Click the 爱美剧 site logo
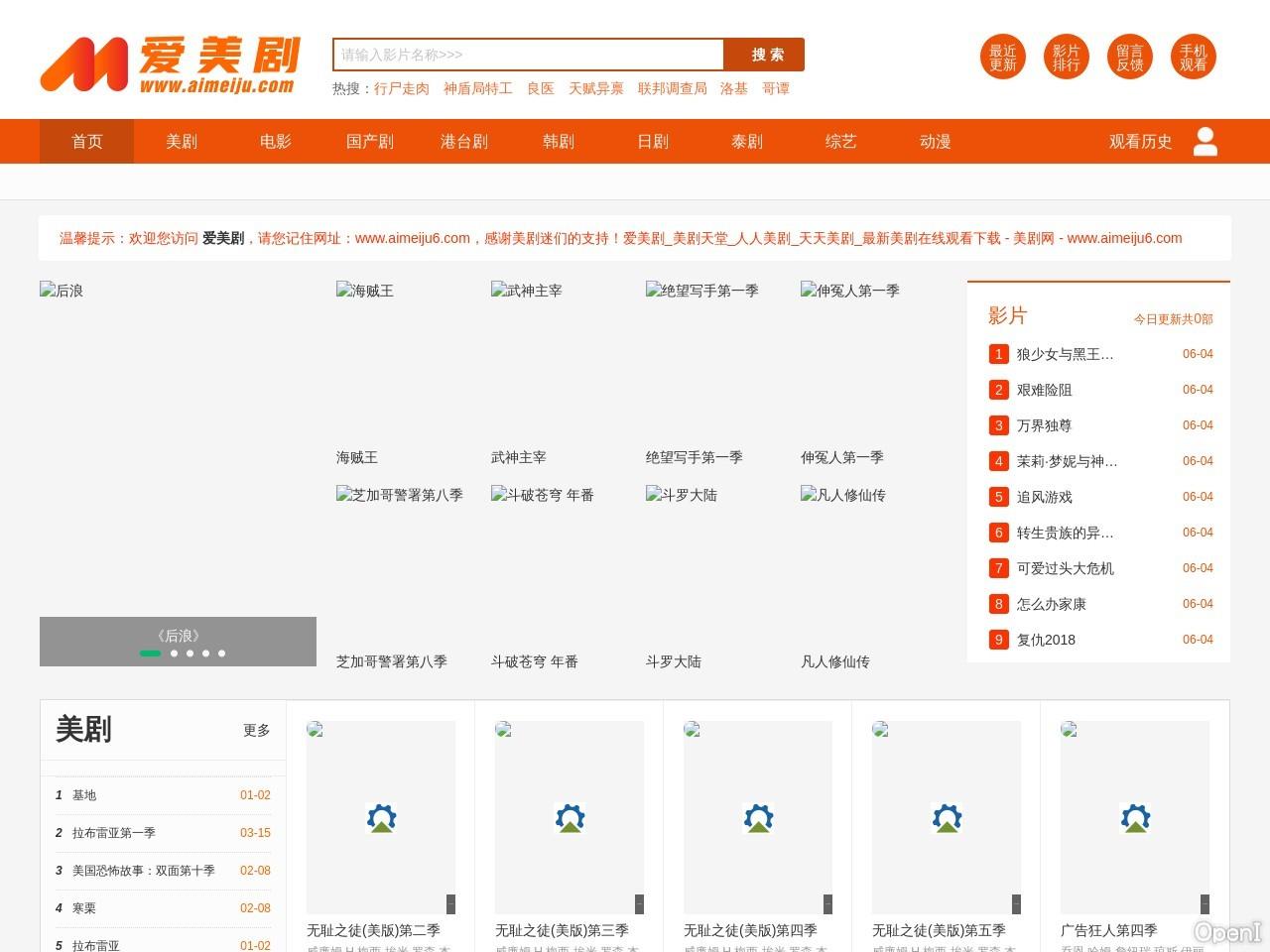This screenshot has height=952, width=1270. (170, 64)
